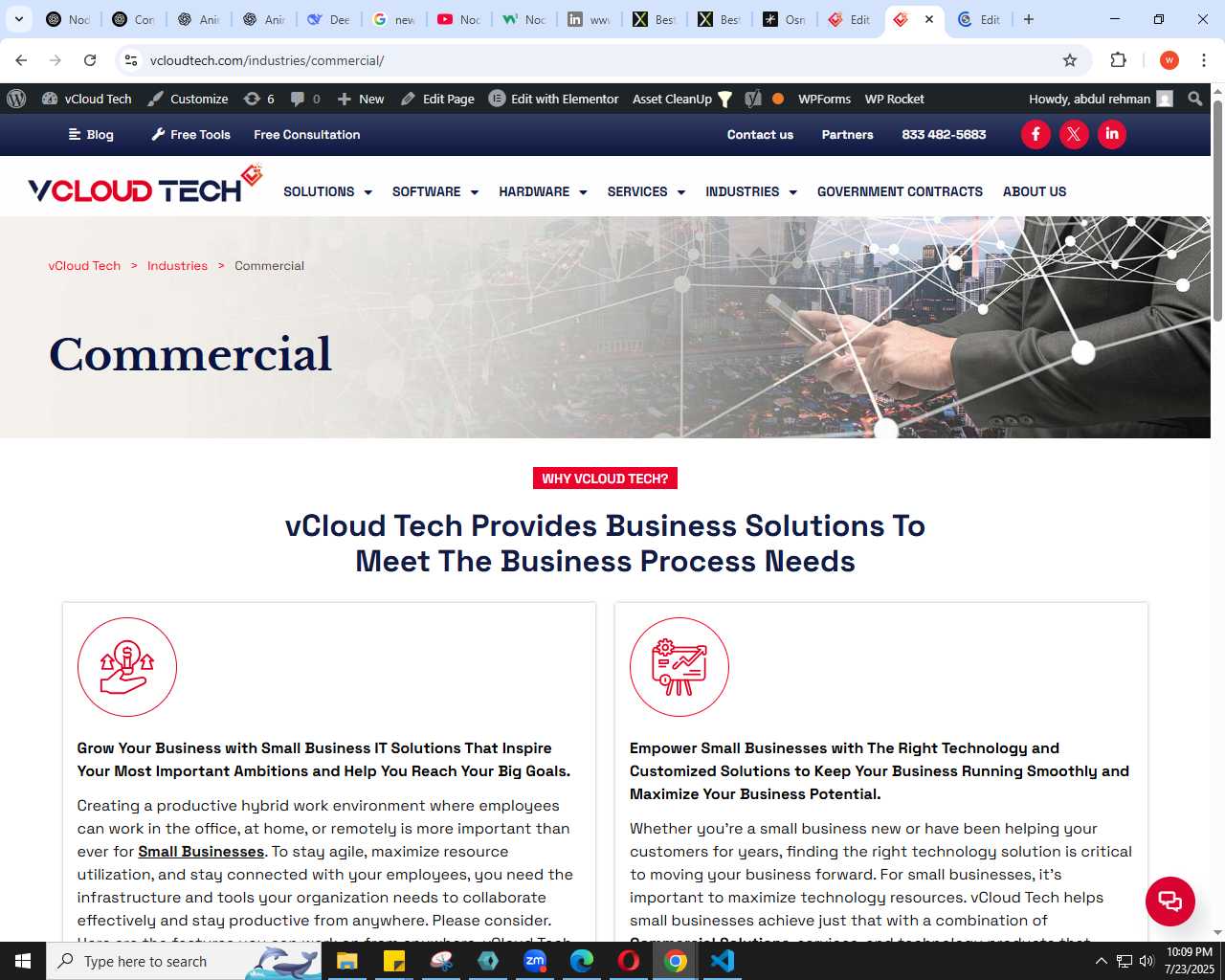Viewport: 1225px width, 980px height.
Task: Click the Chrome profile avatar icon
Action: [x=1169, y=60]
